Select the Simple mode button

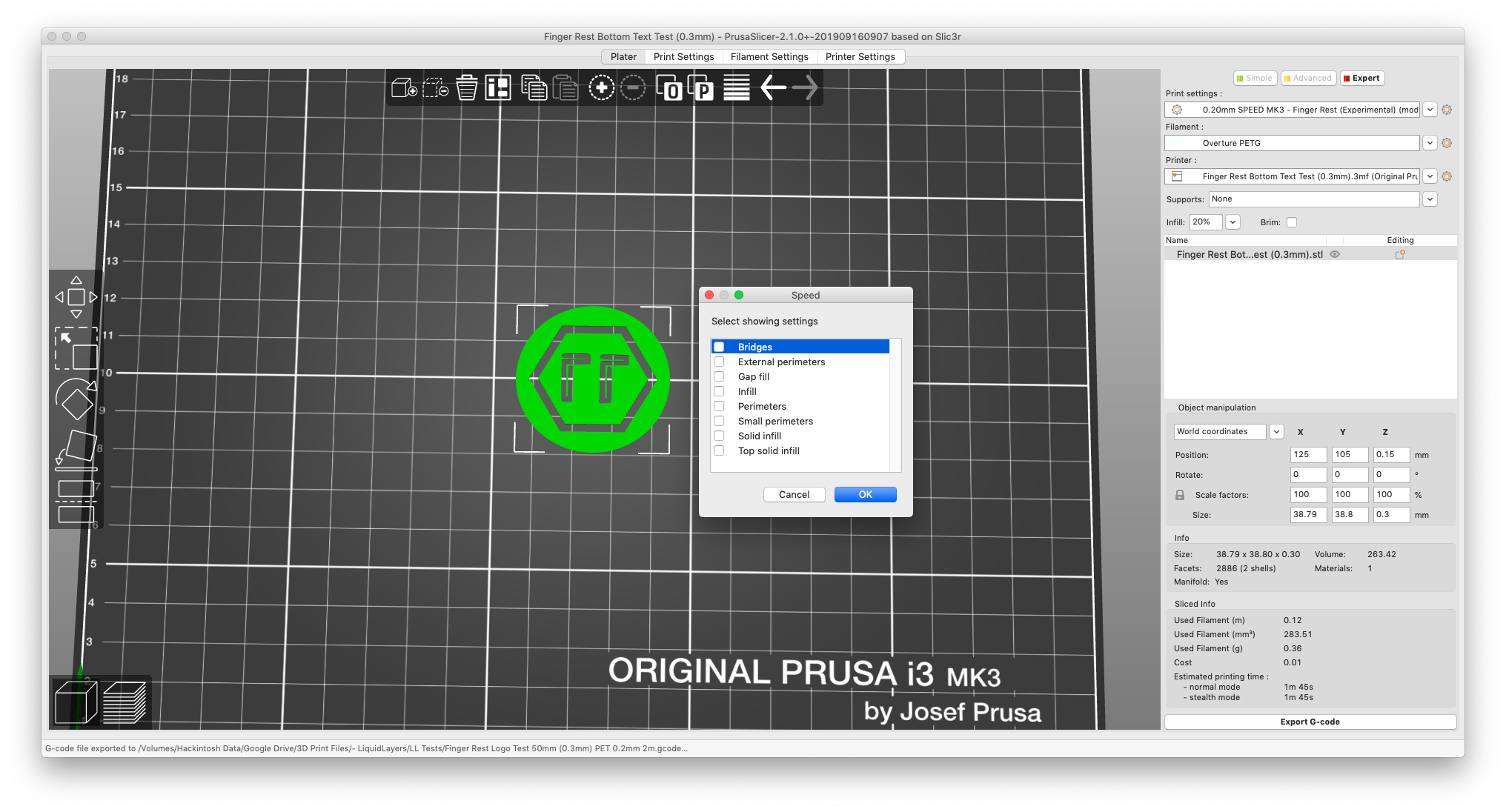click(x=1254, y=78)
